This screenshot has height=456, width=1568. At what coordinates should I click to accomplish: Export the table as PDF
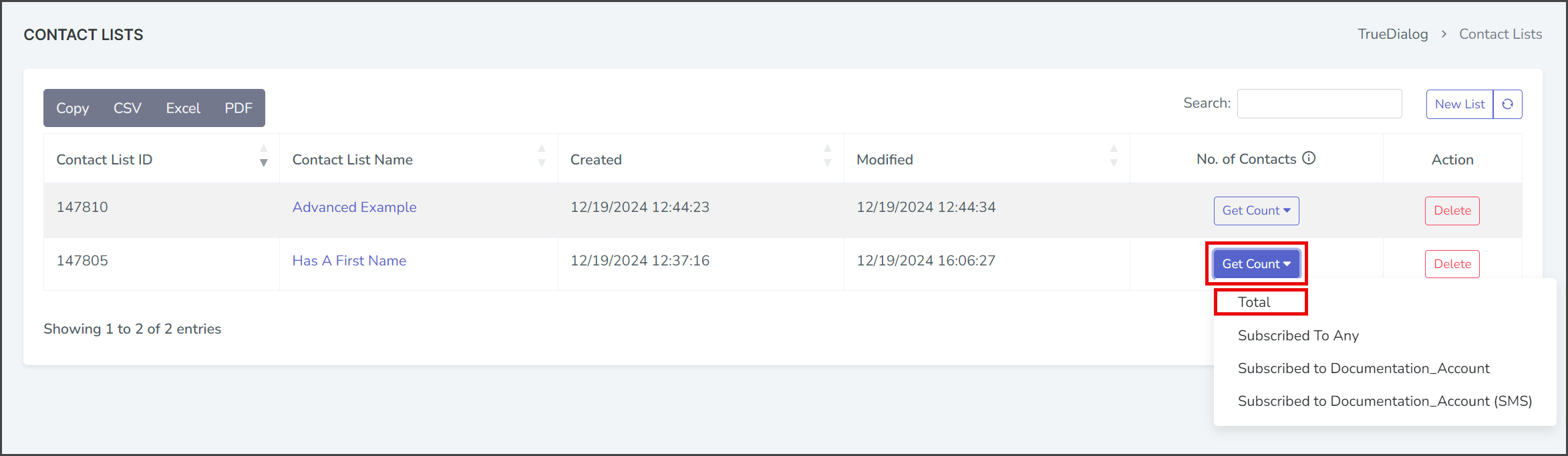point(239,108)
